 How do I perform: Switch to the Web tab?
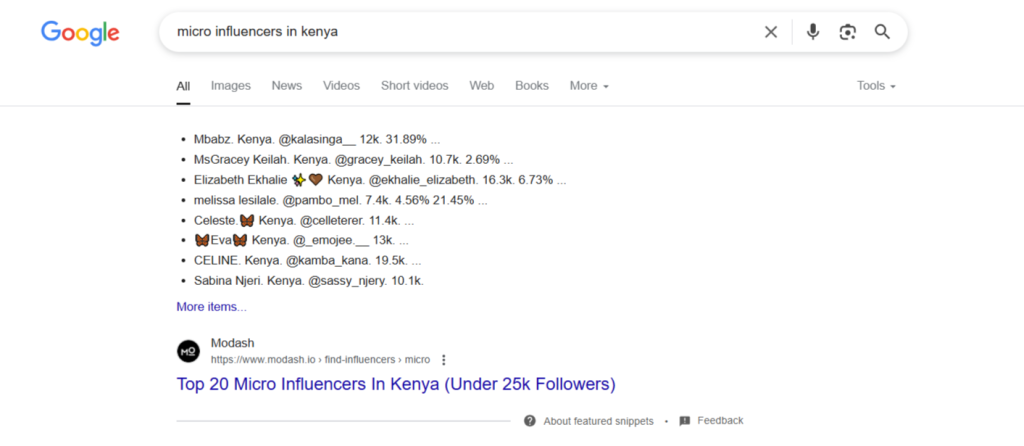pyautogui.click(x=482, y=86)
